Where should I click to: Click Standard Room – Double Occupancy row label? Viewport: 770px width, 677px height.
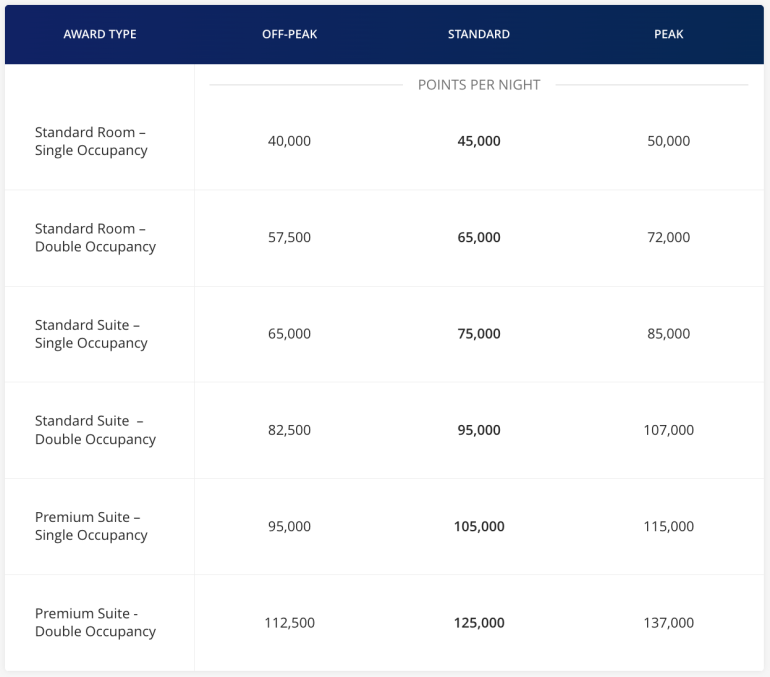(95, 238)
